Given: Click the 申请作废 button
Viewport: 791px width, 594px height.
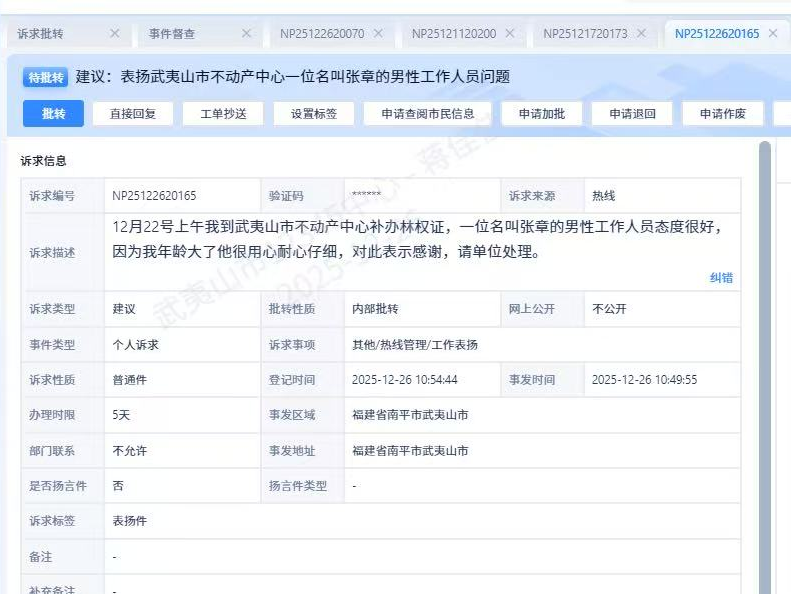Looking at the screenshot, I should (x=723, y=113).
